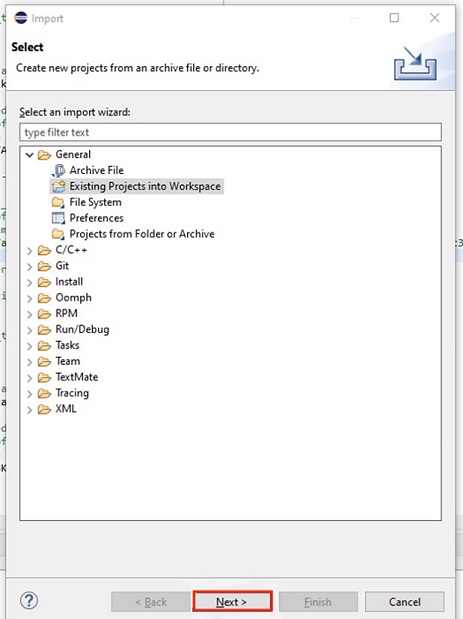Click the Git folder icon
This screenshot has height=619, width=463.
44,266
